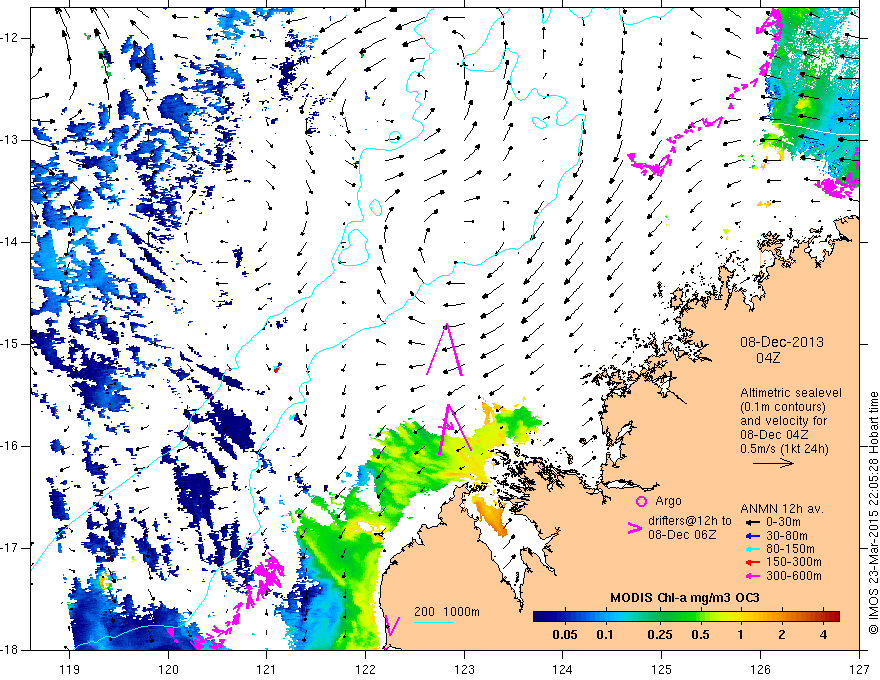Click the 119 longitude axis label

70,669
